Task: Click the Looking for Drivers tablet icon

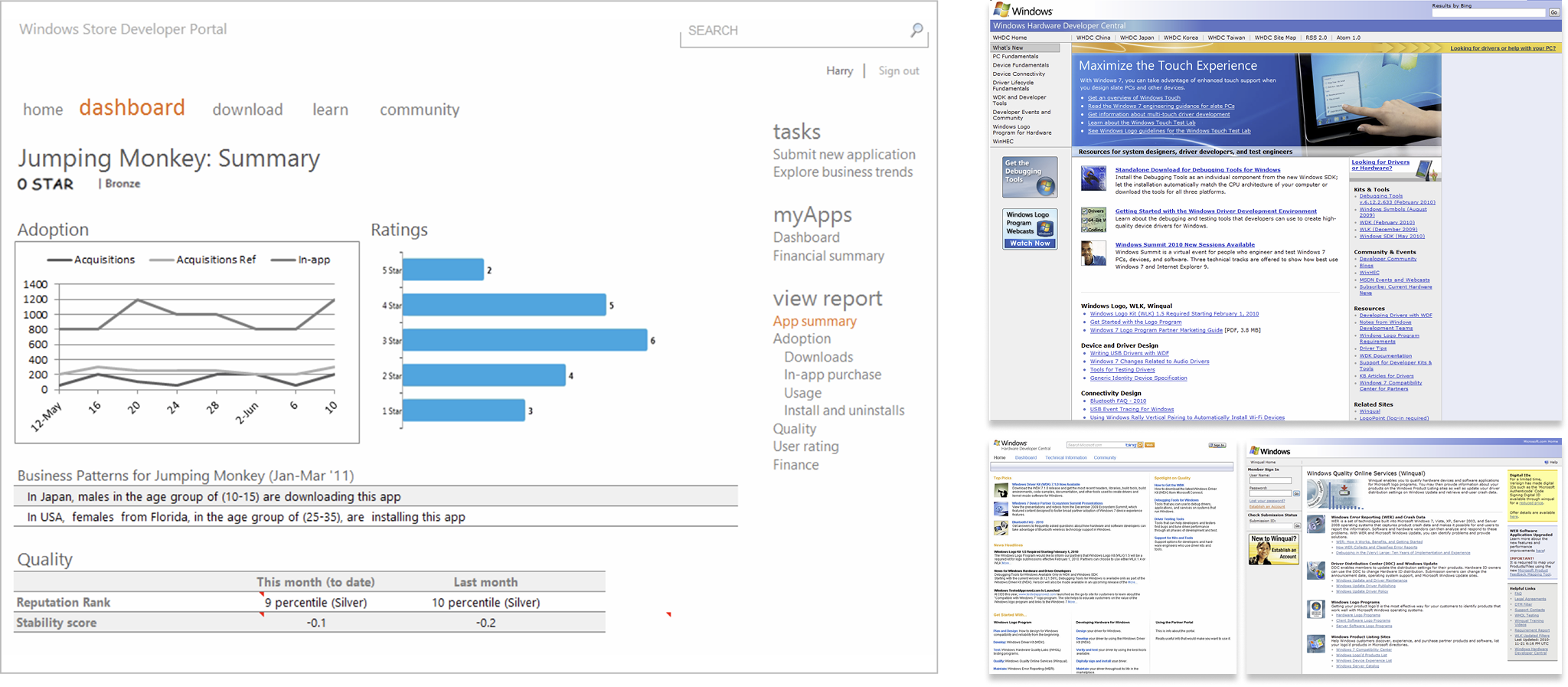Action: point(1426,170)
